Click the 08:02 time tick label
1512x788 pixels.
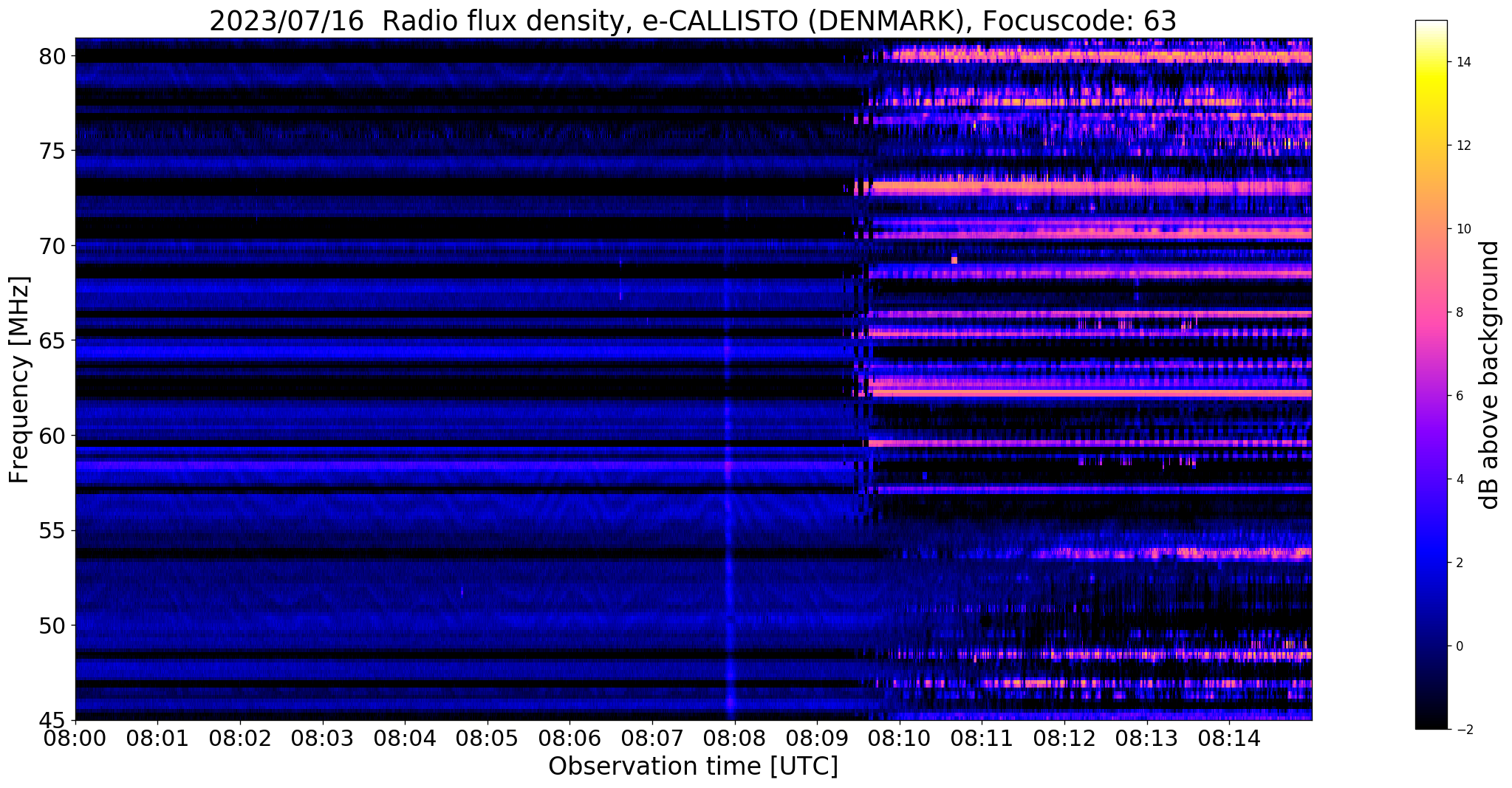[240, 737]
